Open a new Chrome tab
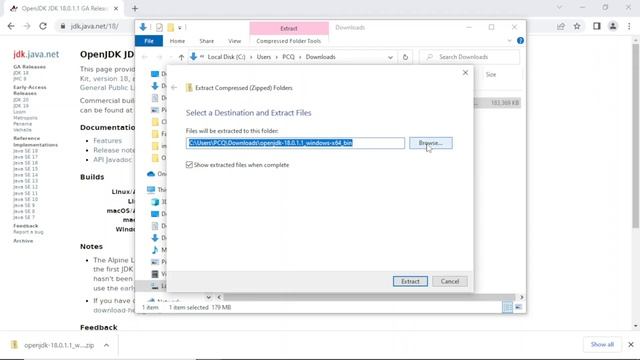 (135, 8)
